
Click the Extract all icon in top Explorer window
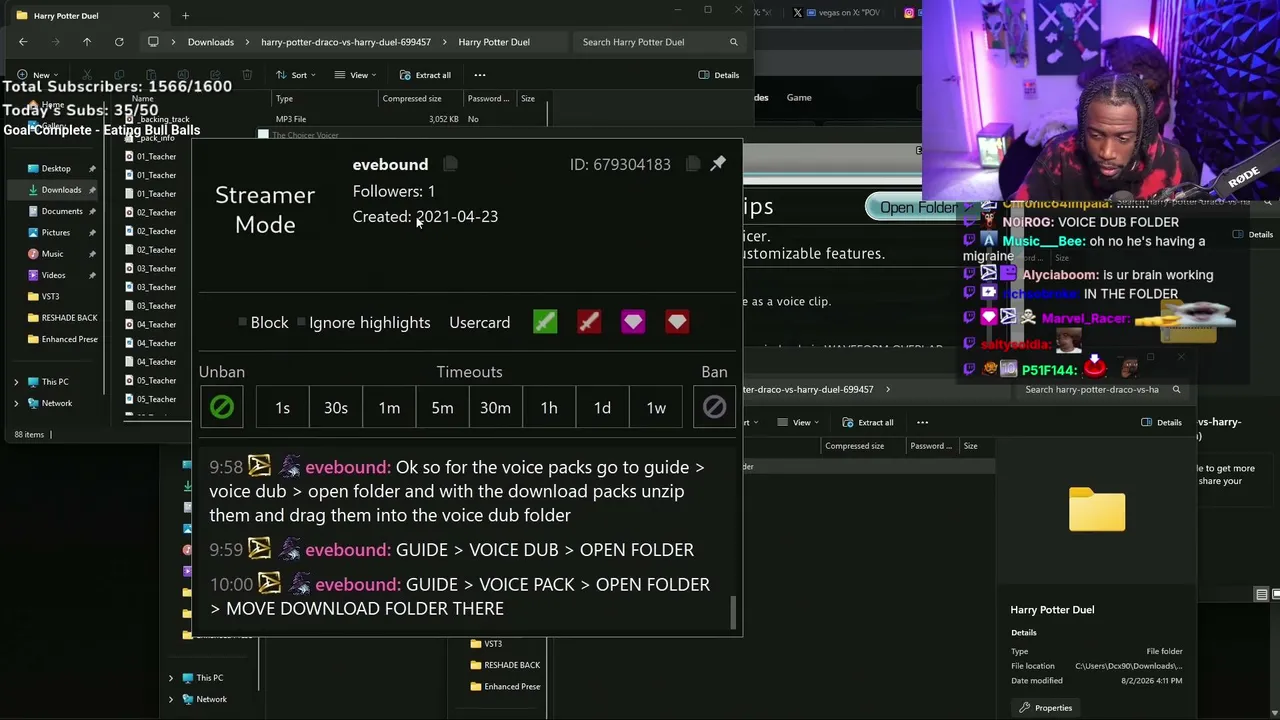point(405,75)
